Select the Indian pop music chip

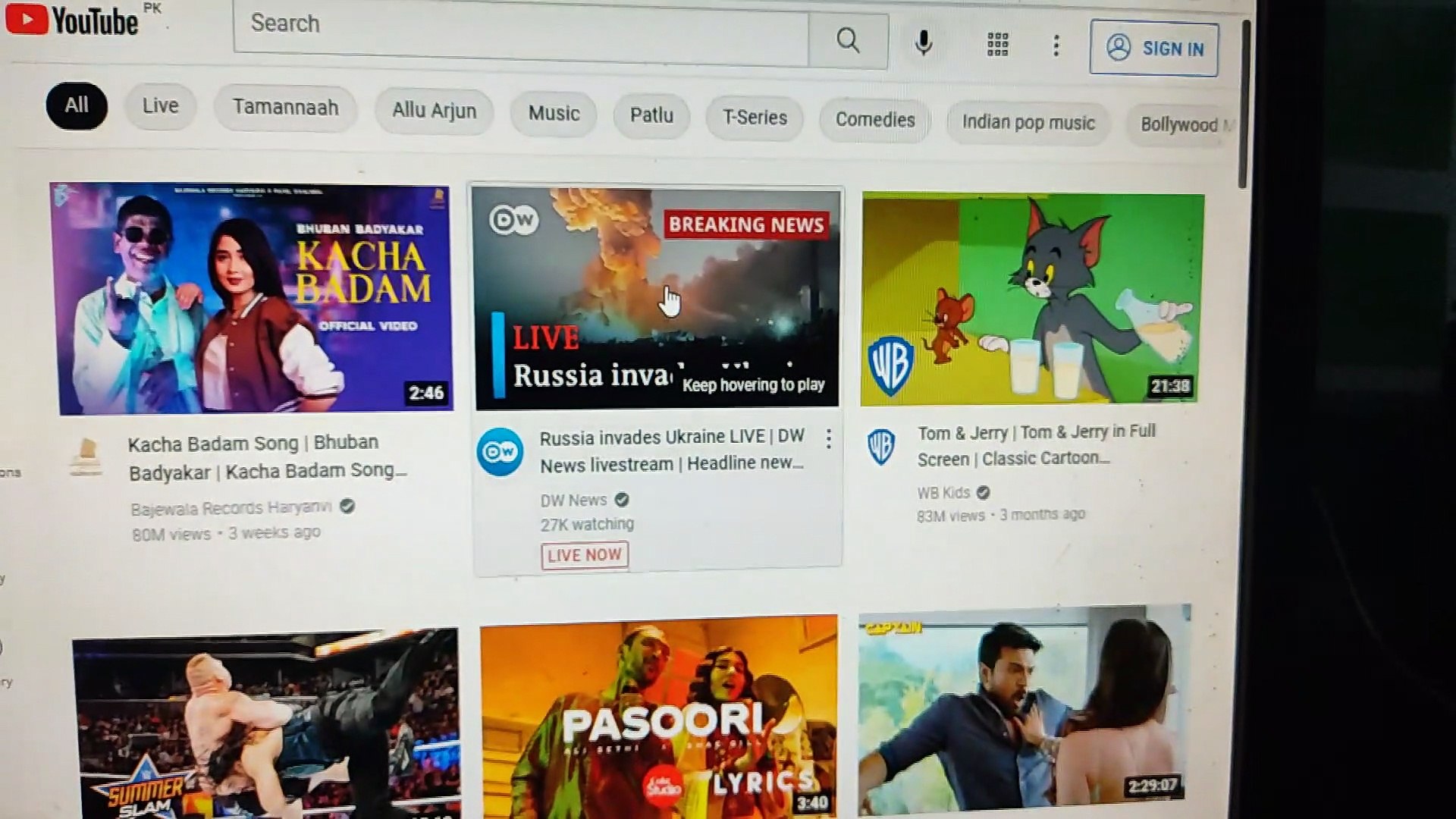pos(1028,122)
